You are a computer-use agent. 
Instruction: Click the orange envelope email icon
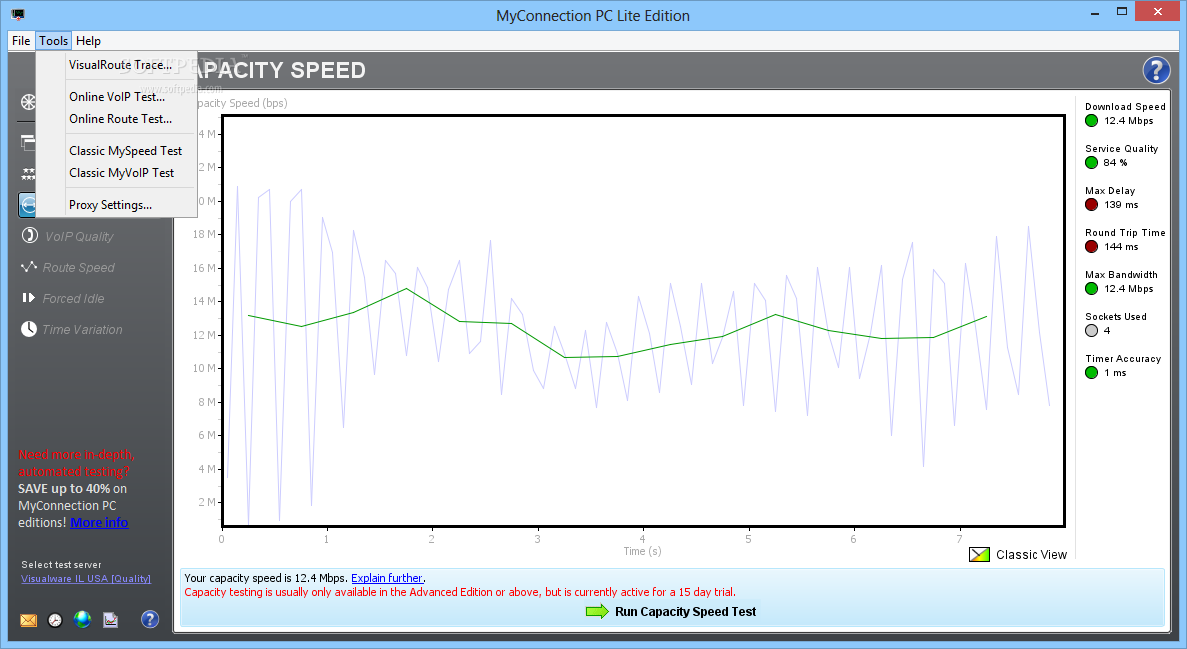click(28, 620)
